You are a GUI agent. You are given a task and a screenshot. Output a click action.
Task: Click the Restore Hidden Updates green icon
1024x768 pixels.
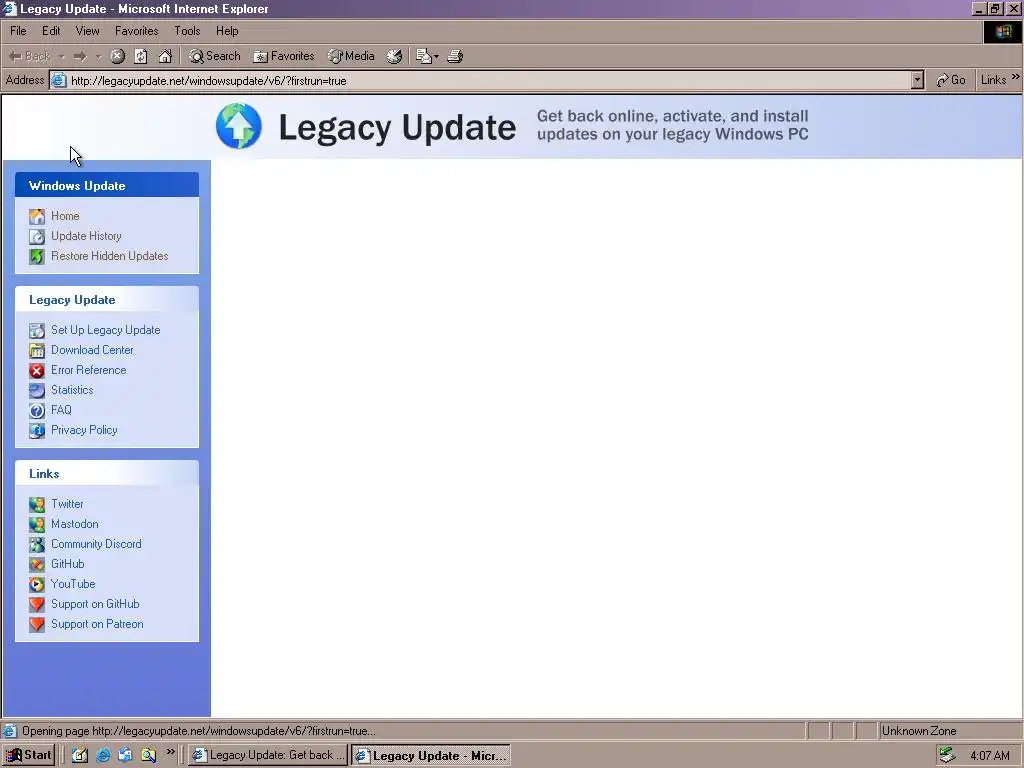coord(37,257)
